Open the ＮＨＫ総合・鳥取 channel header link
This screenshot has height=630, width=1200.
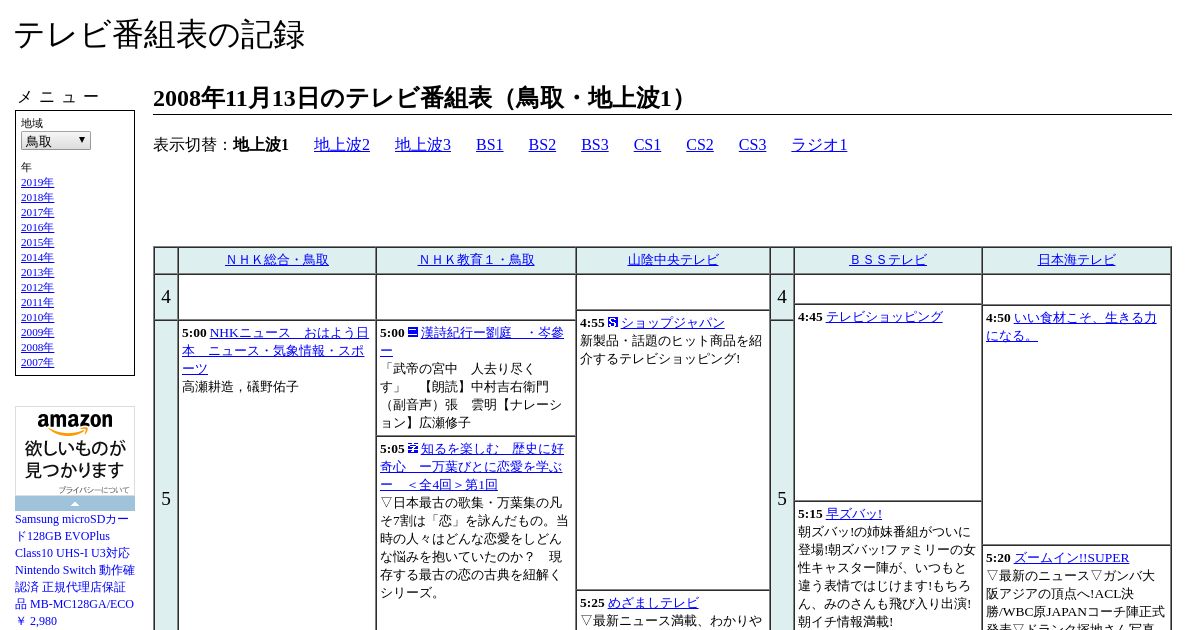click(277, 260)
